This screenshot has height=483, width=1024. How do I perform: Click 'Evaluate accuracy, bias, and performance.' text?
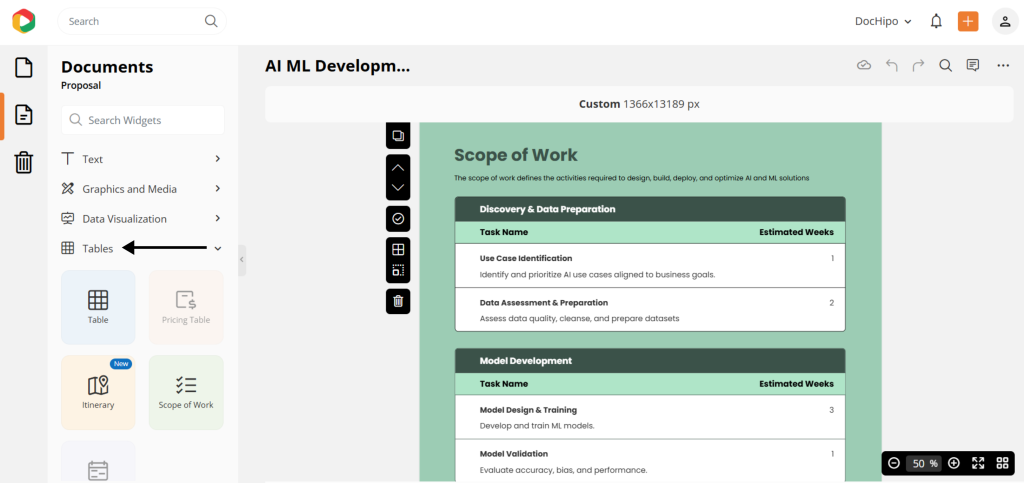tap(564, 470)
